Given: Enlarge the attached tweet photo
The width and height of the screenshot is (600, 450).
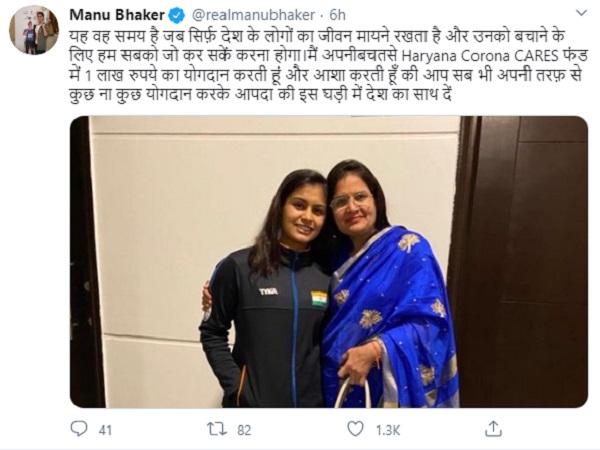Looking at the screenshot, I should [328, 262].
